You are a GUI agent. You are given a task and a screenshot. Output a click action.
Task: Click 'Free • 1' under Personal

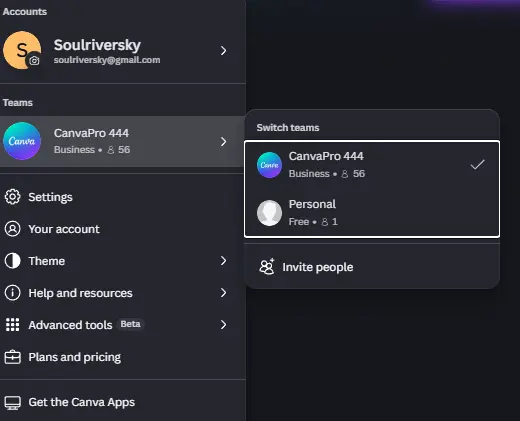click(x=313, y=222)
